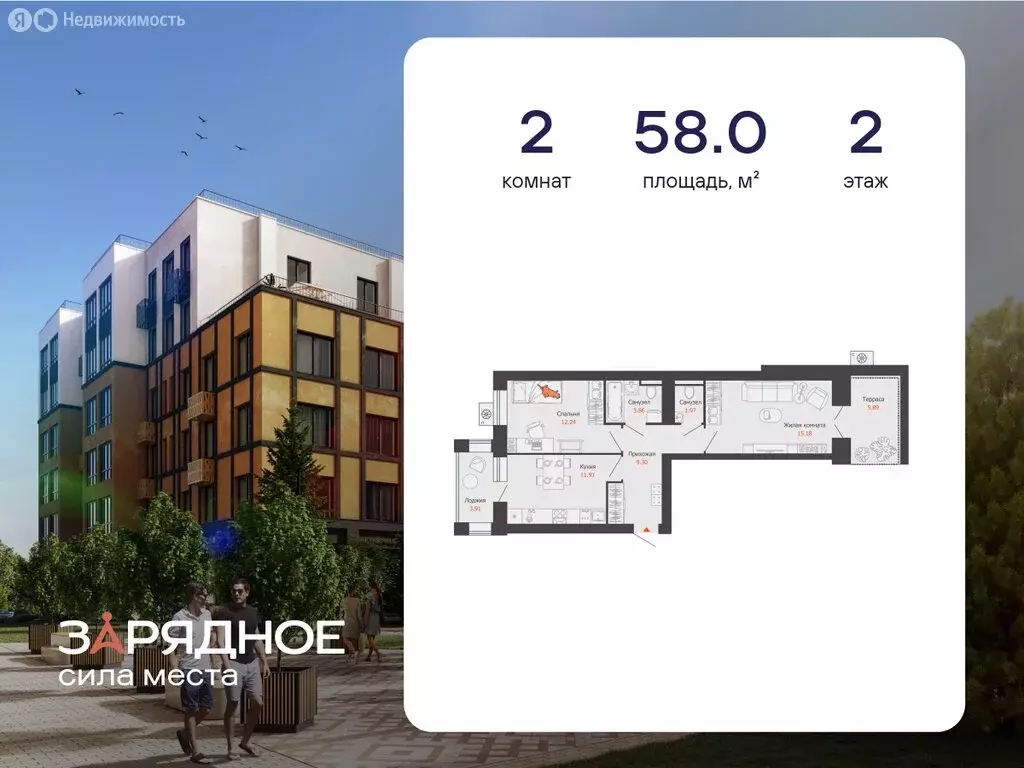The image size is (1024, 768).
Task: Click the '15.18' living room area value
Action: (x=805, y=433)
